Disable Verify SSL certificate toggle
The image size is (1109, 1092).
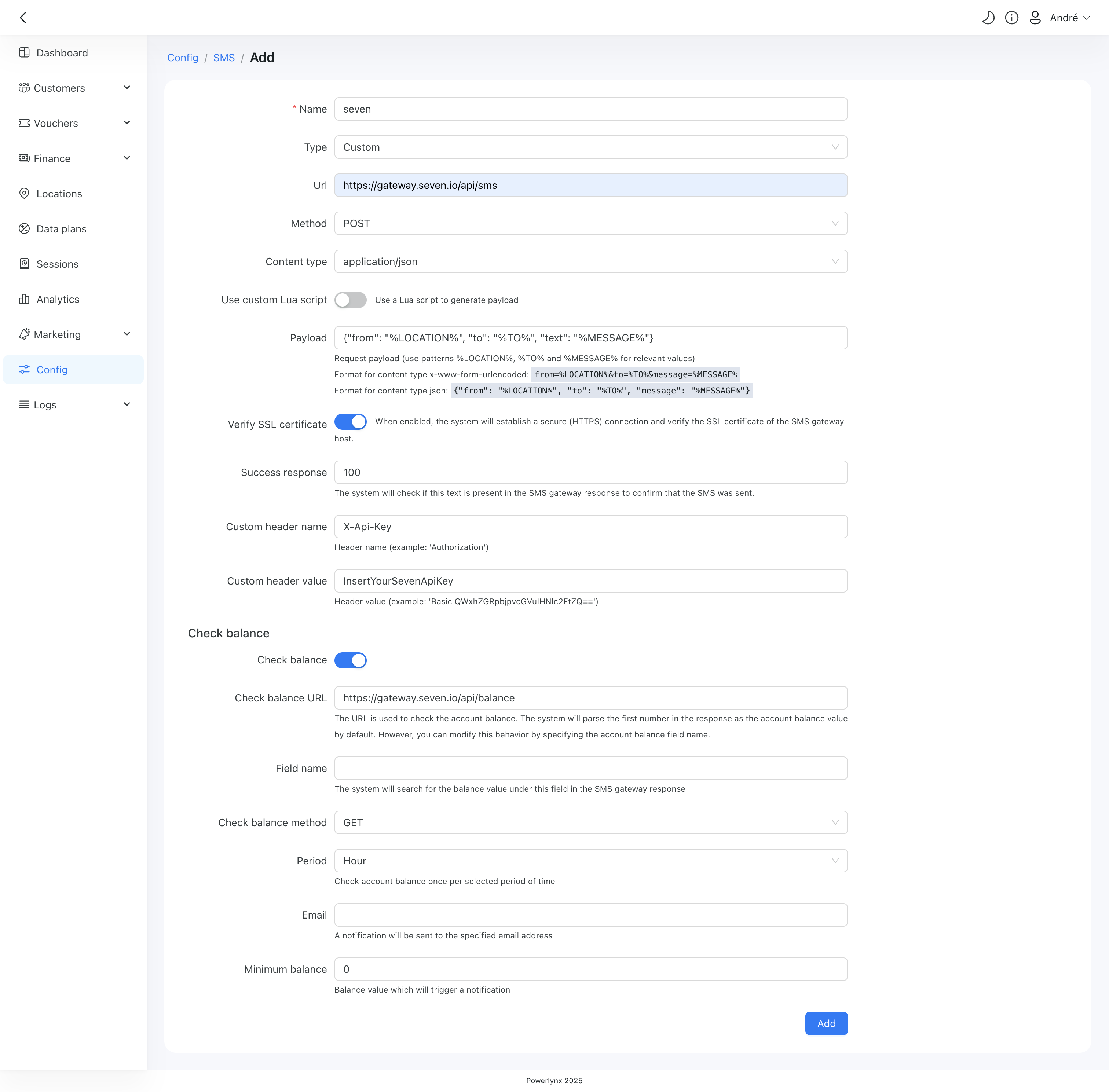pos(350,422)
